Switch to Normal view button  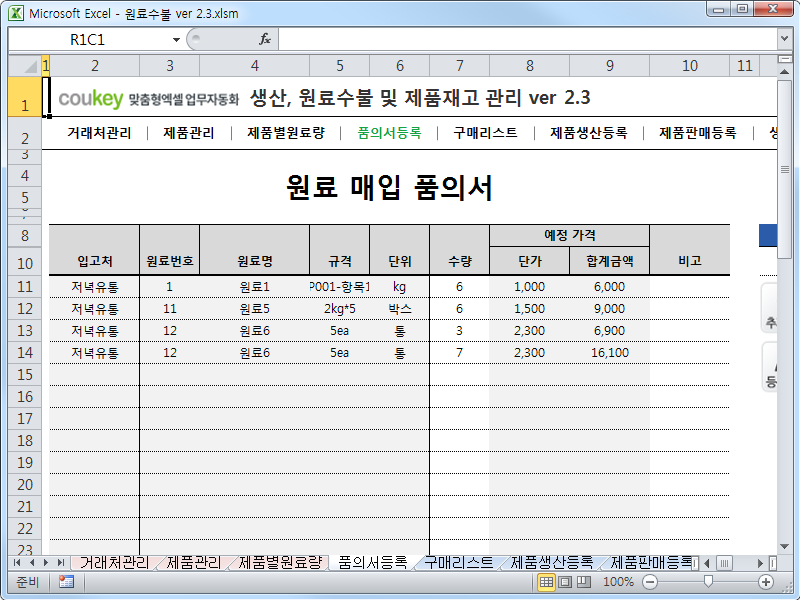[546, 582]
